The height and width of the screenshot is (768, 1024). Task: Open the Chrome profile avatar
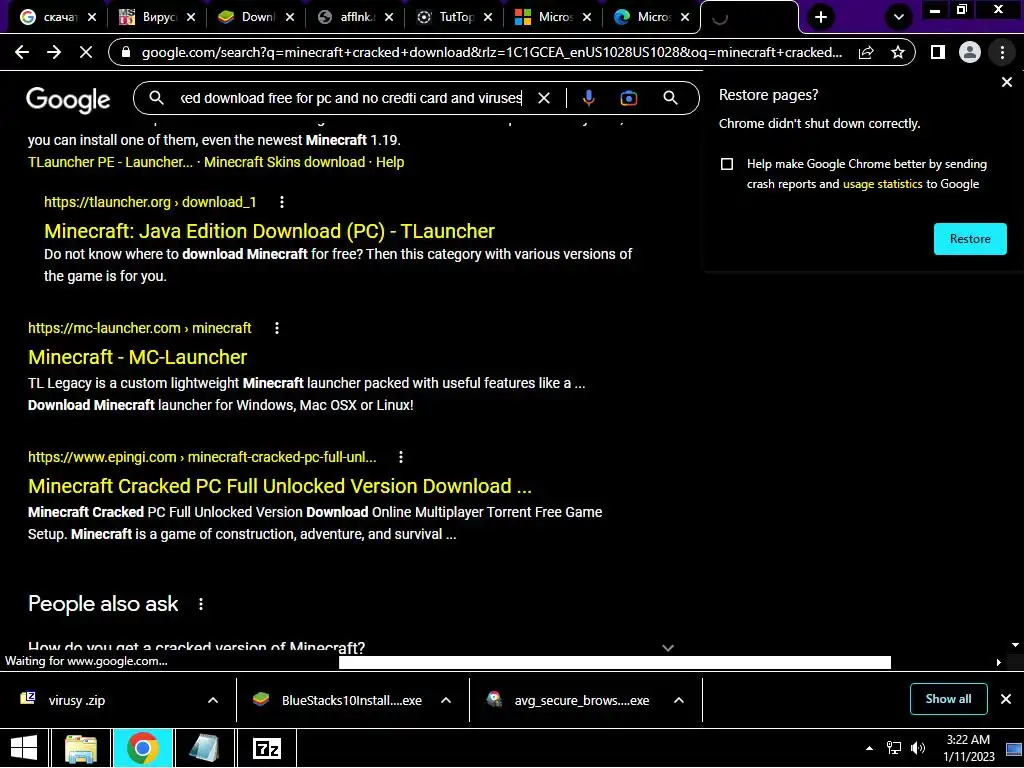(x=970, y=52)
